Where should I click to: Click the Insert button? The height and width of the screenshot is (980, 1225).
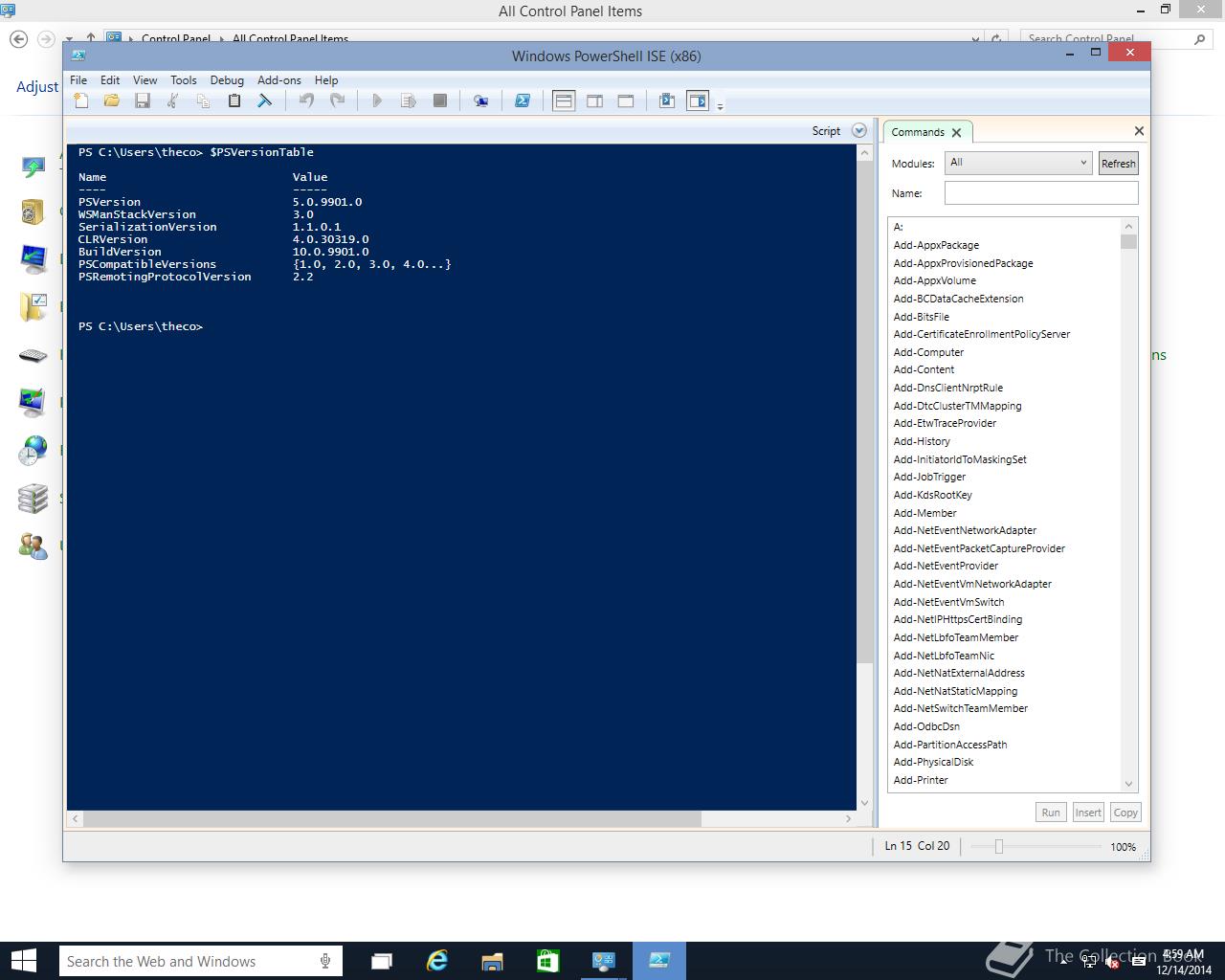point(1088,813)
